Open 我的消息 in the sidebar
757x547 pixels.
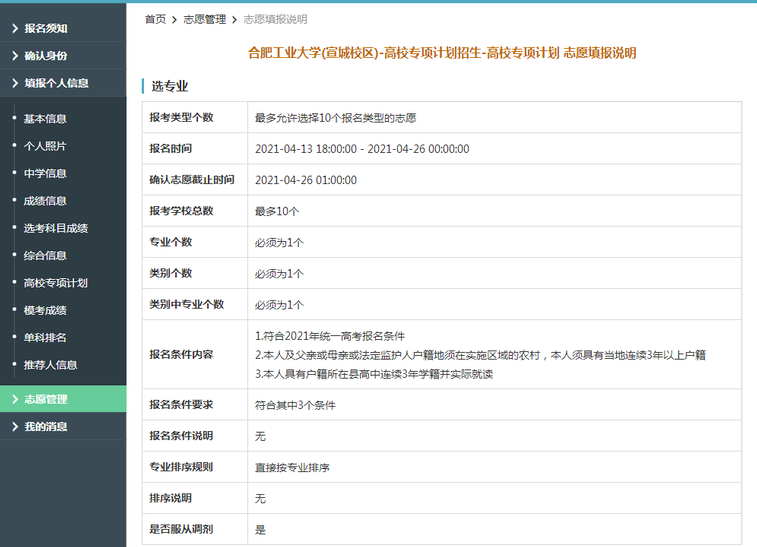[x=46, y=427]
